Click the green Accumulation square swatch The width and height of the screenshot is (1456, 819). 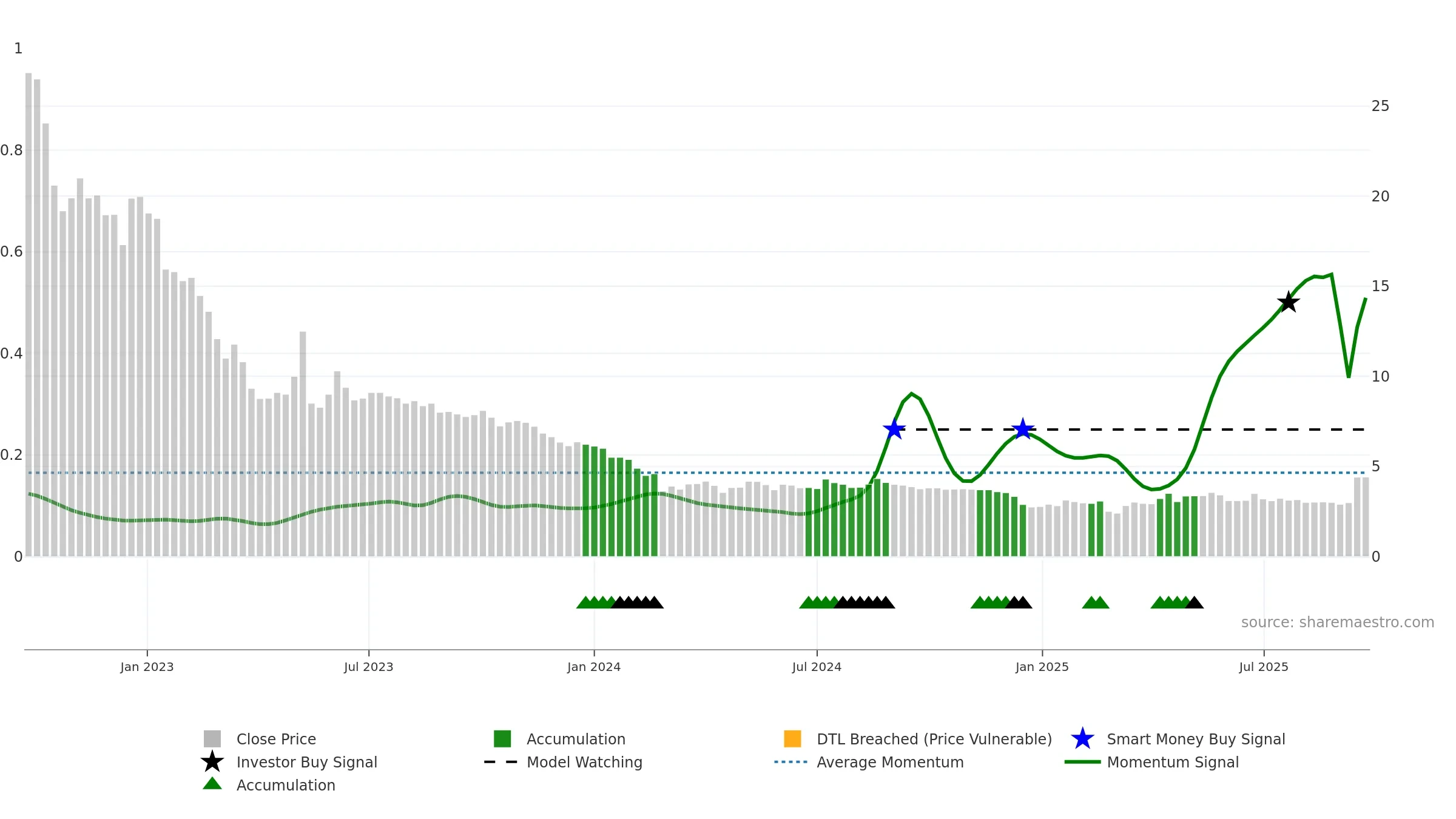click(x=502, y=738)
